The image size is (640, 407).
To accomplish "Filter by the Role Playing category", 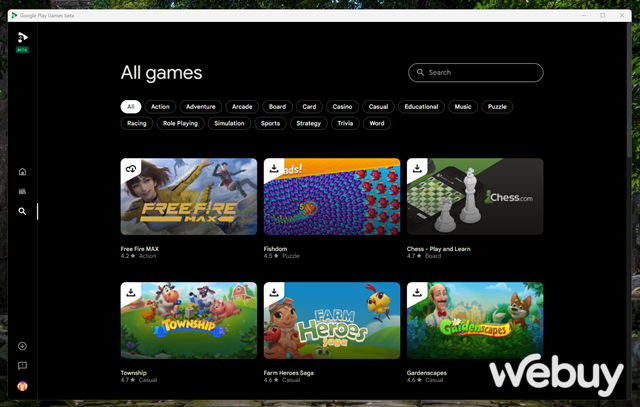I will pyautogui.click(x=180, y=123).
